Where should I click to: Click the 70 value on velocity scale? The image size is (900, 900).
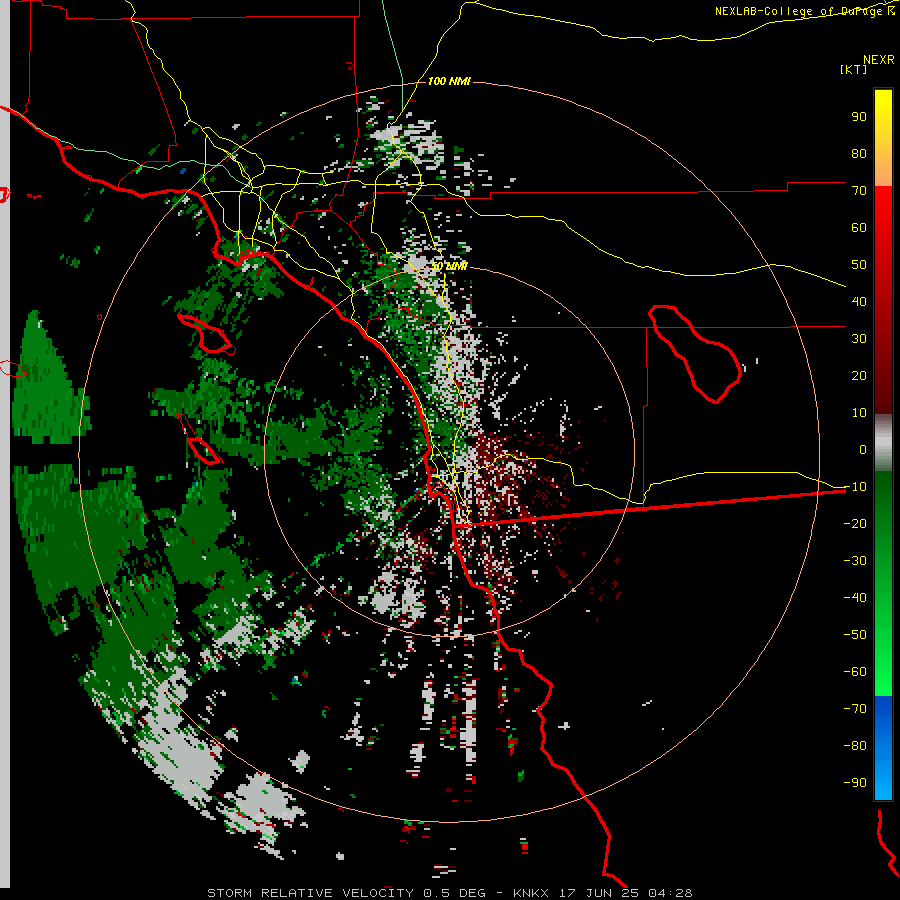[859, 191]
